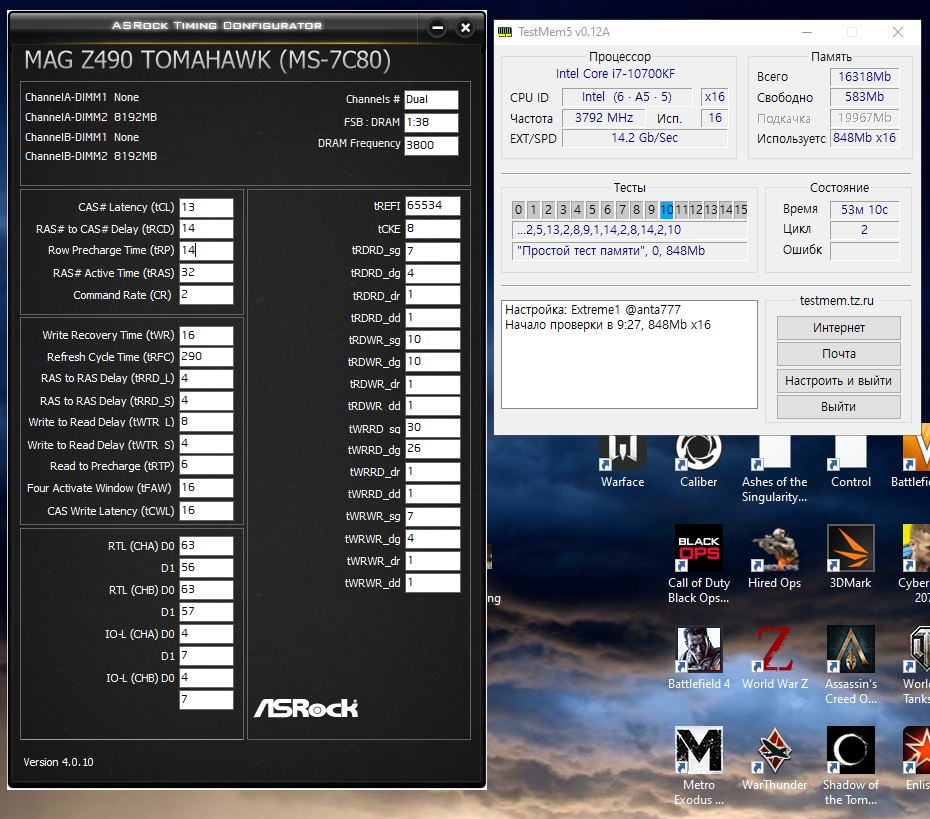The width and height of the screenshot is (930, 819).
Task: Click the cycle count value 2
Action: coord(864,230)
